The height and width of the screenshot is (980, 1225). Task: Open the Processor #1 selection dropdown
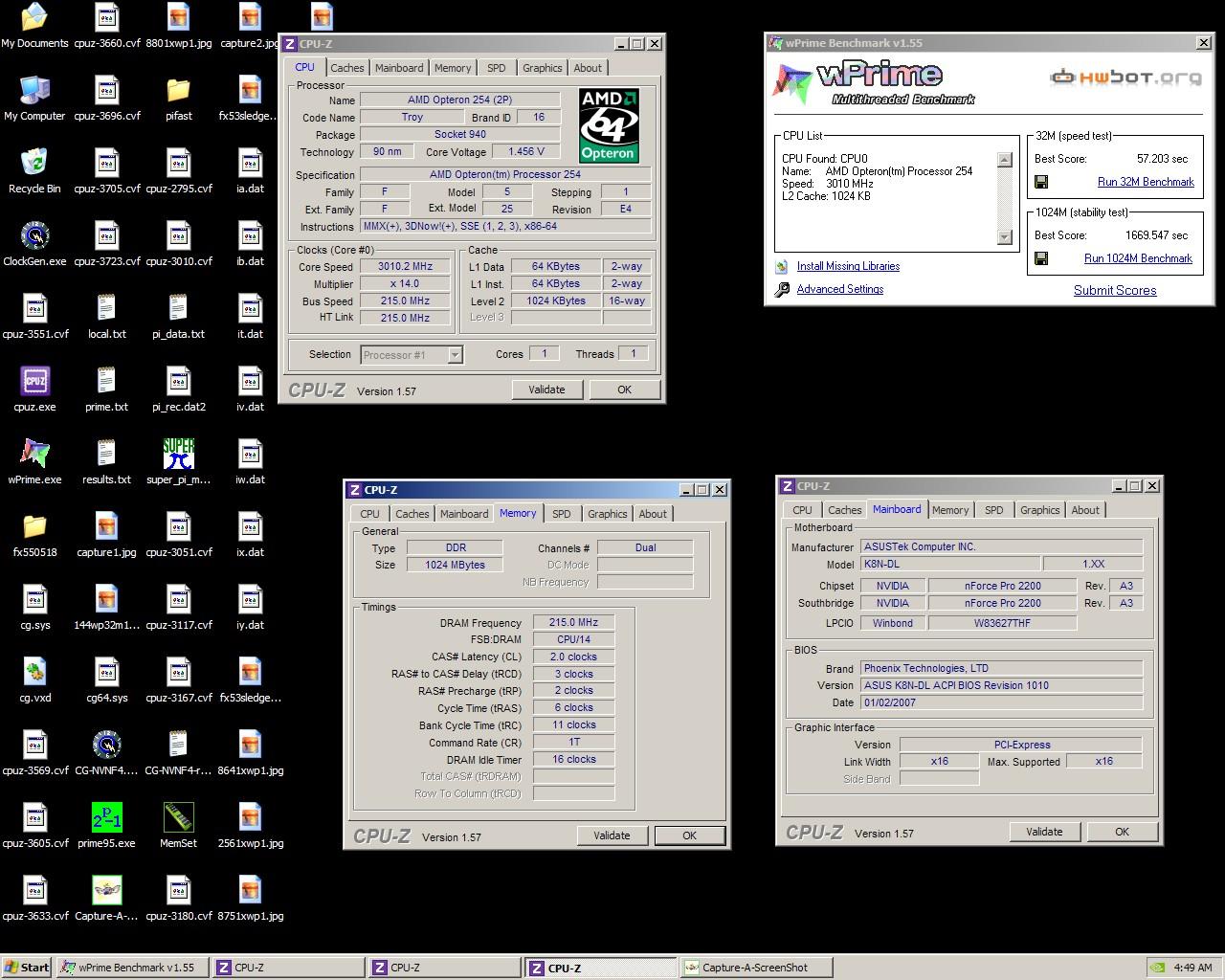pos(455,355)
